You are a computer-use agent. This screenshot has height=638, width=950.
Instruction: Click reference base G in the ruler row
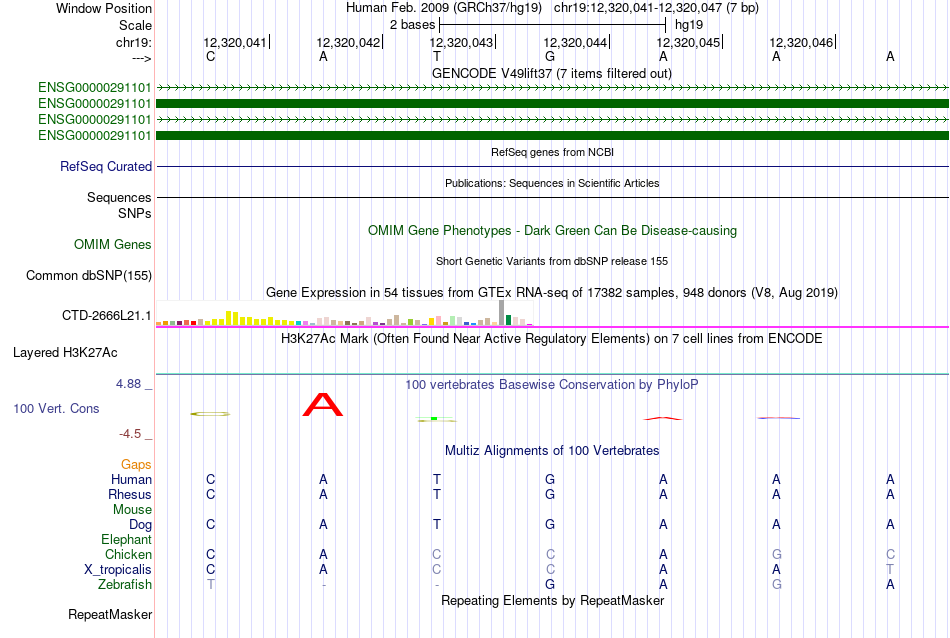pyautogui.click(x=550, y=56)
